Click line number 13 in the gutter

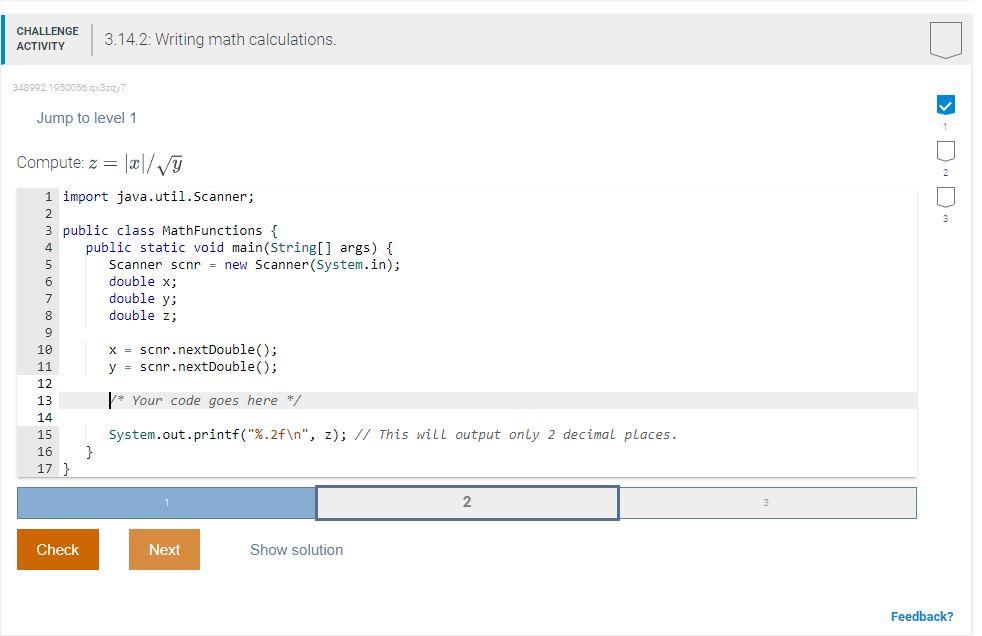tap(45, 400)
